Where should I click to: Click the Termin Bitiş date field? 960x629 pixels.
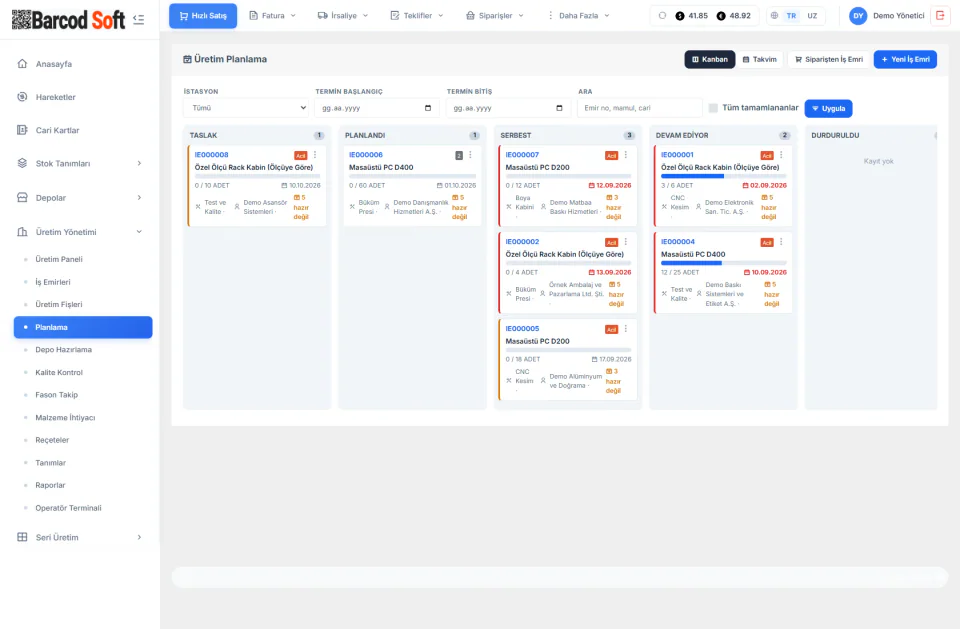[x=508, y=108]
